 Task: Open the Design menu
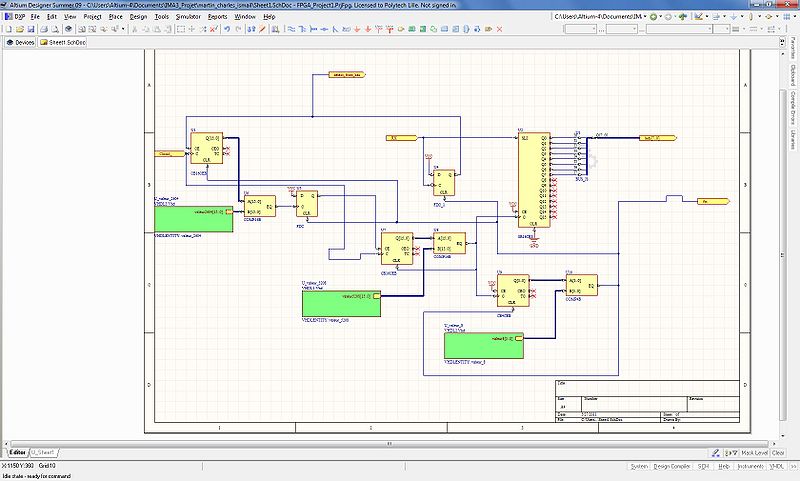coord(138,17)
